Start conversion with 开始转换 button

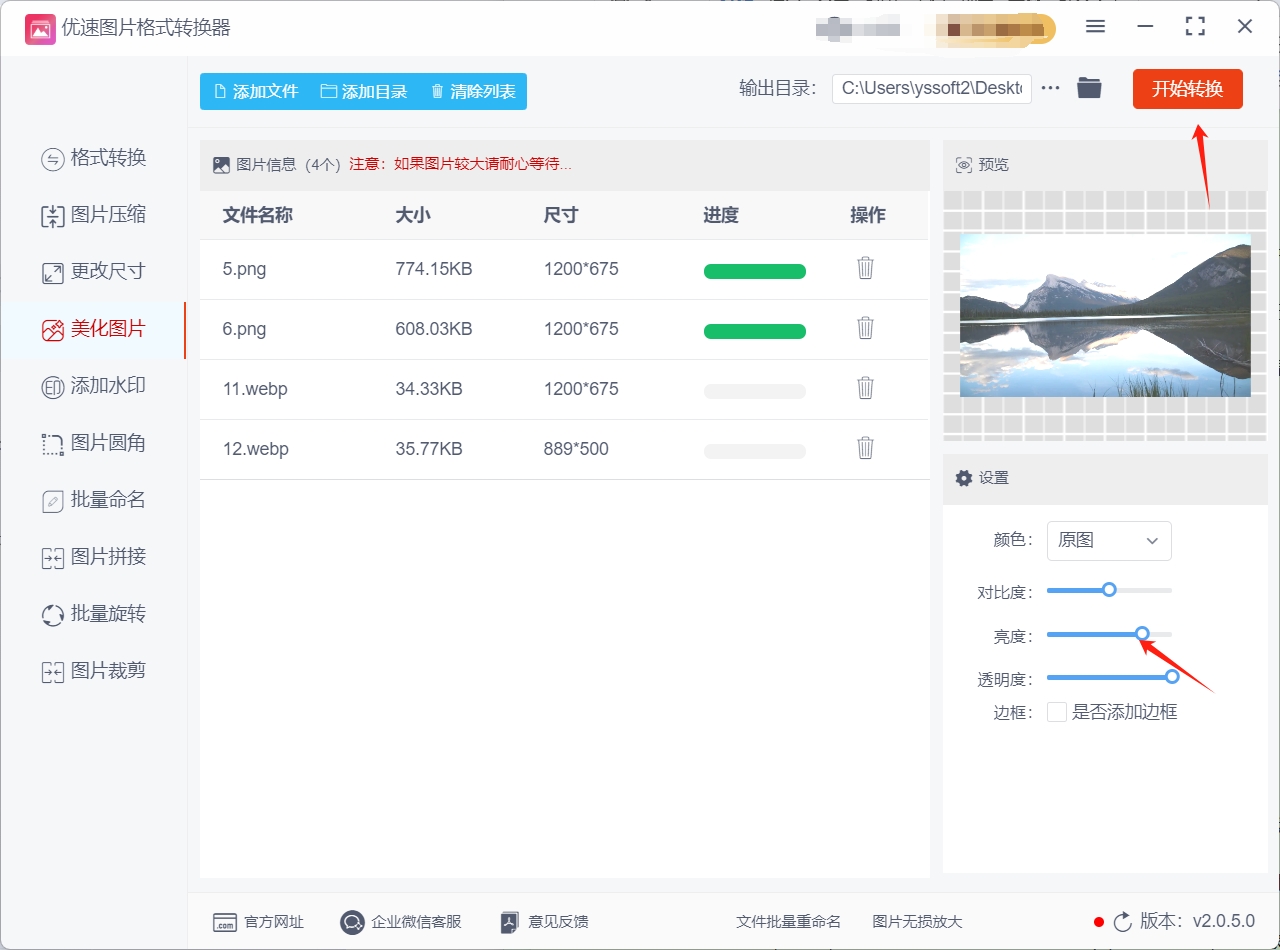click(x=1188, y=89)
